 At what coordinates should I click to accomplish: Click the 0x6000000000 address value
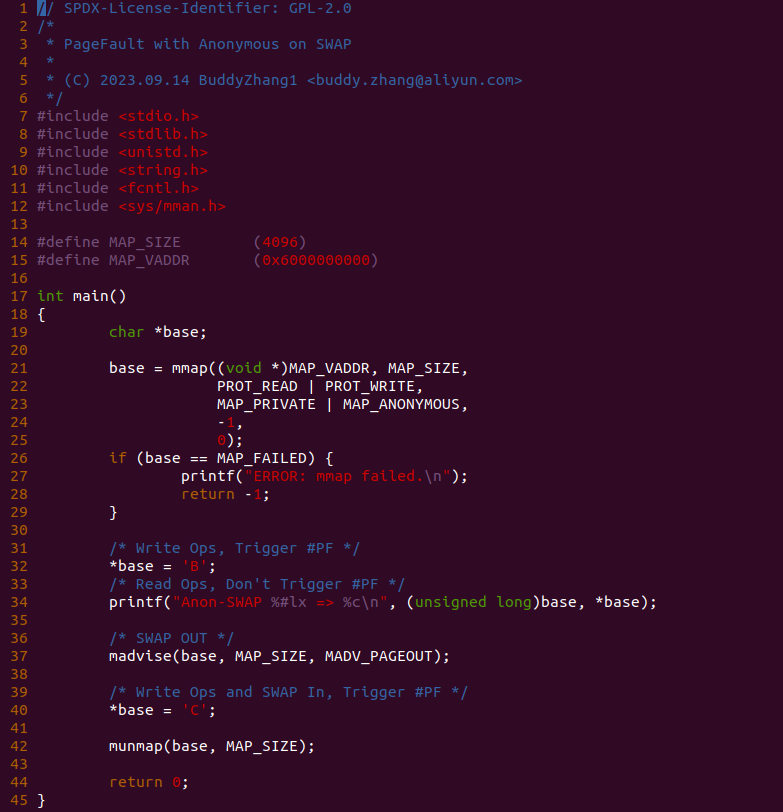coord(316,260)
